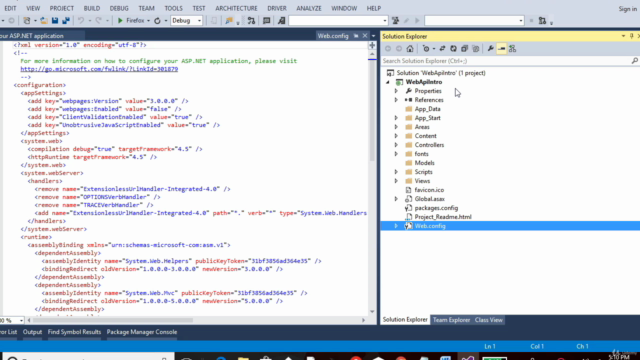The height and width of the screenshot is (360, 640).
Task: Click the Navigate Backward toolbar icon
Action: click(11, 20)
